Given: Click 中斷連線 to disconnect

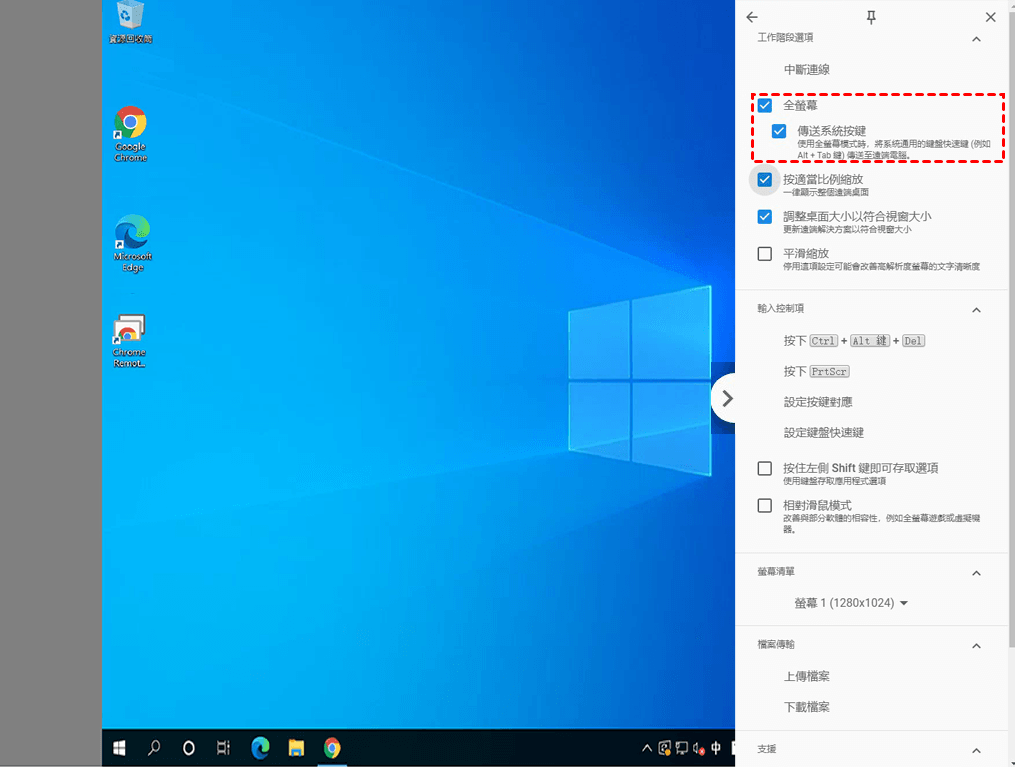Looking at the screenshot, I should pyautogui.click(x=806, y=70).
